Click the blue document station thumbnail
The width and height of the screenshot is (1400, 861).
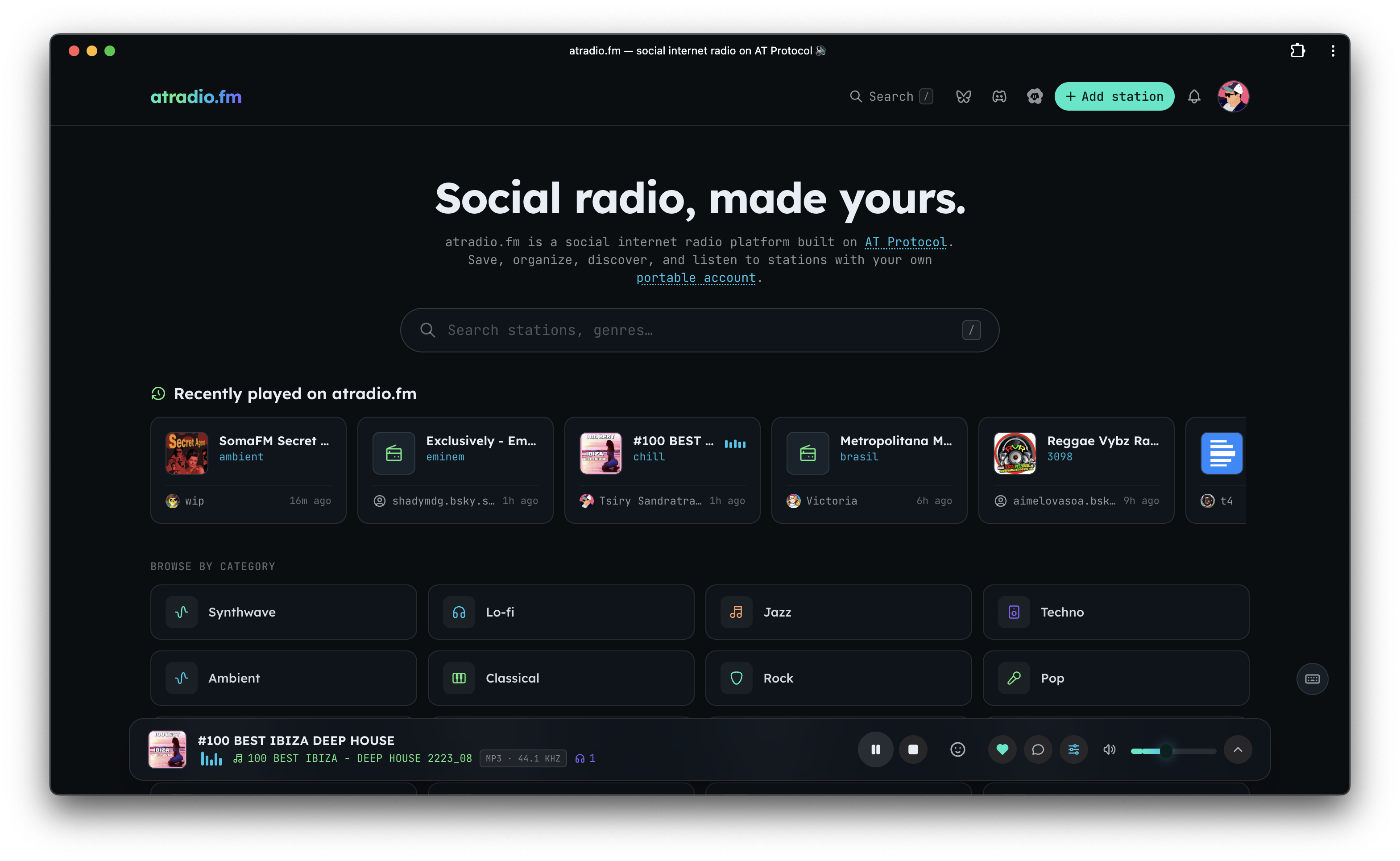(x=1221, y=453)
